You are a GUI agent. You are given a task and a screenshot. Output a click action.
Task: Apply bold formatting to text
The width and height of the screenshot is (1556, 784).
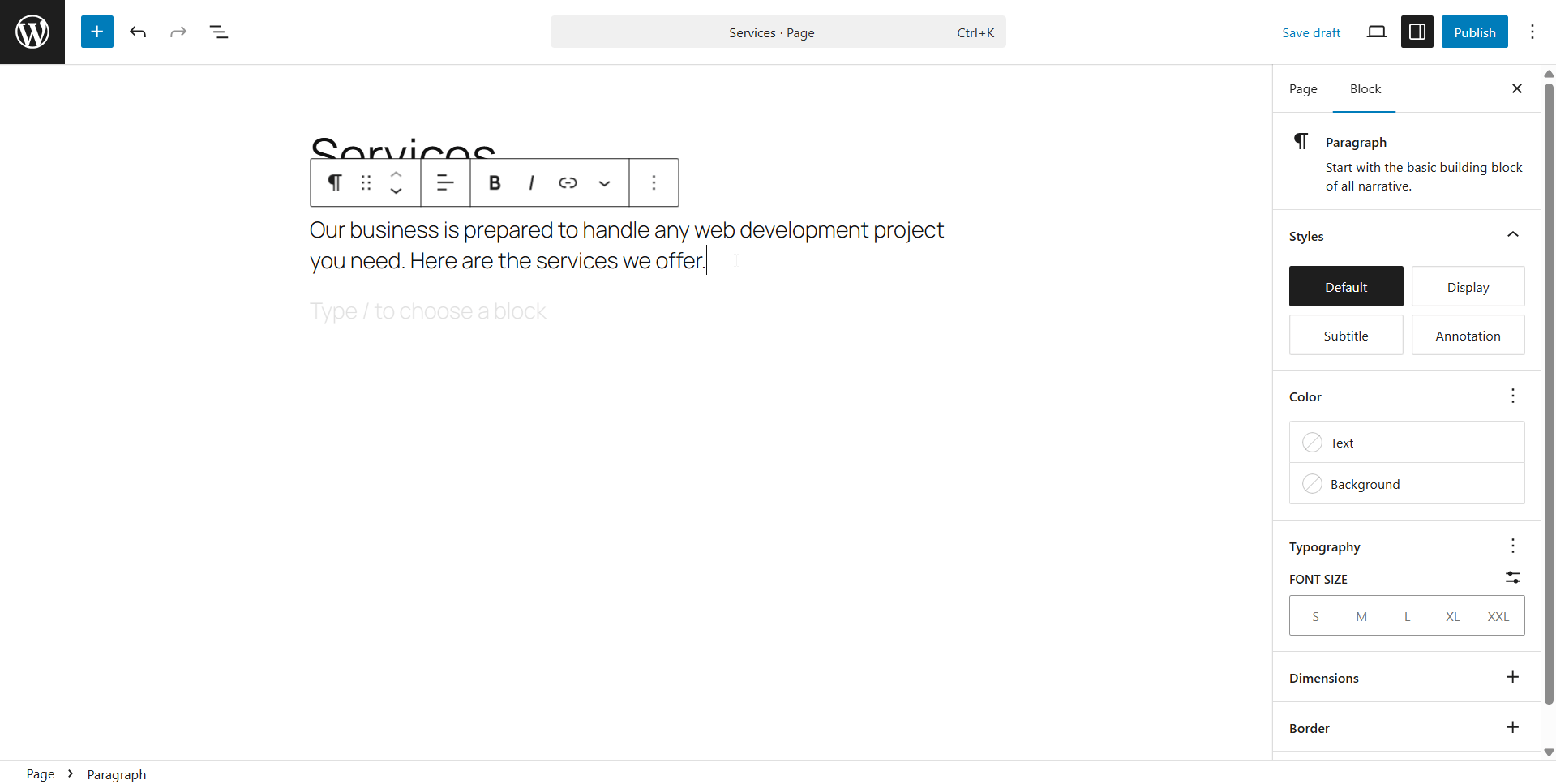point(495,183)
